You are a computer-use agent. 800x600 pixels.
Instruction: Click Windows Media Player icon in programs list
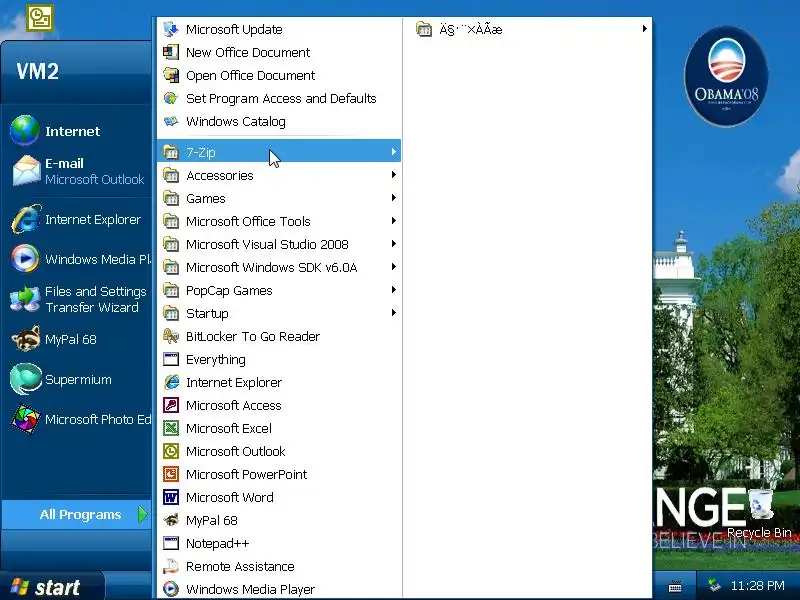[171, 589]
